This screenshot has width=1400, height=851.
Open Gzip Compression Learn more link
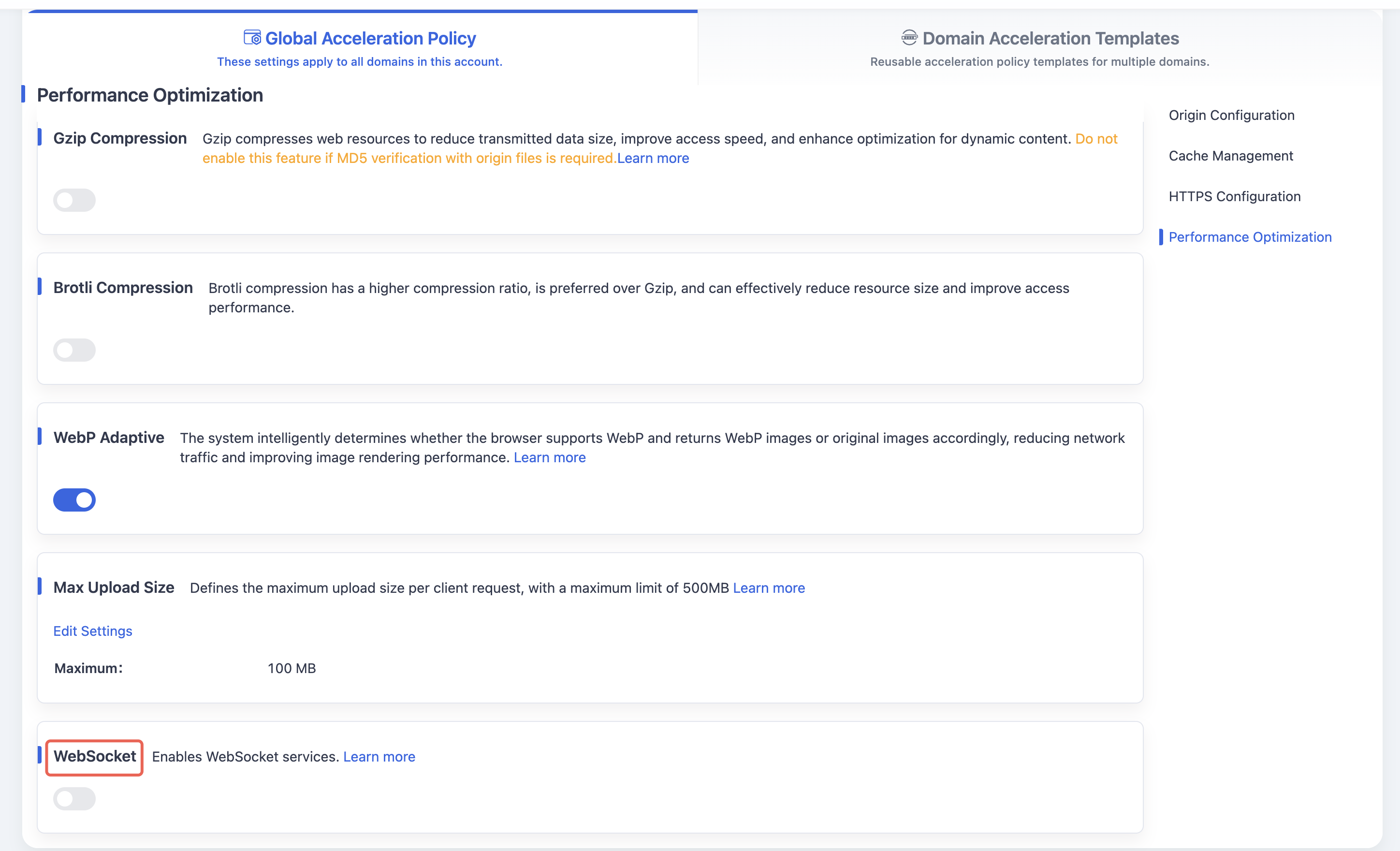pyautogui.click(x=653, y=158)
